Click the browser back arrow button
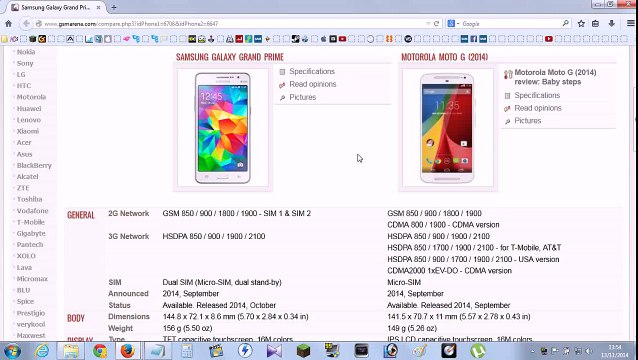638x360 pixels. pos(26,24)
